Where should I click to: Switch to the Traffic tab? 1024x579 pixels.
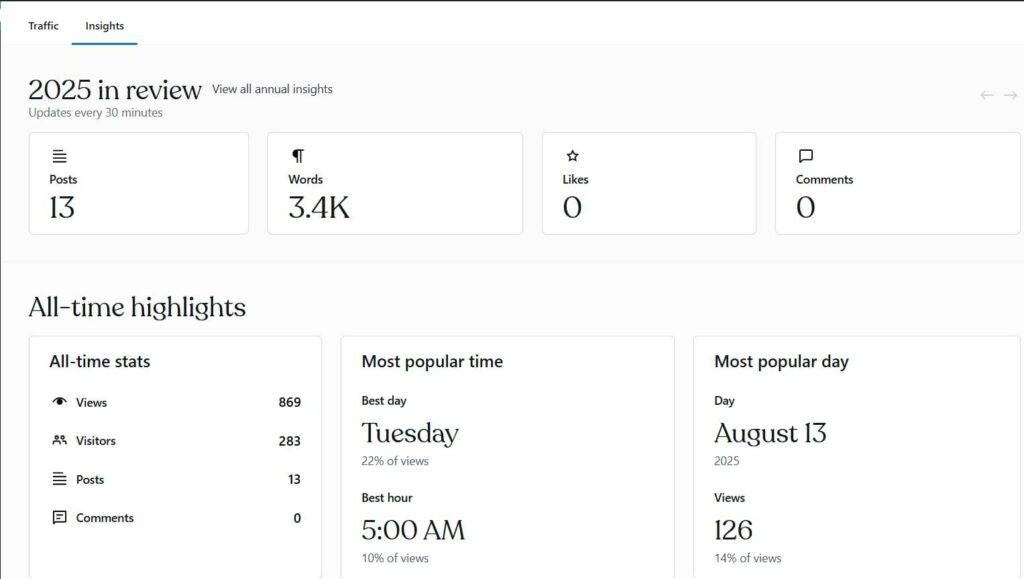click(x=43, y=26)
